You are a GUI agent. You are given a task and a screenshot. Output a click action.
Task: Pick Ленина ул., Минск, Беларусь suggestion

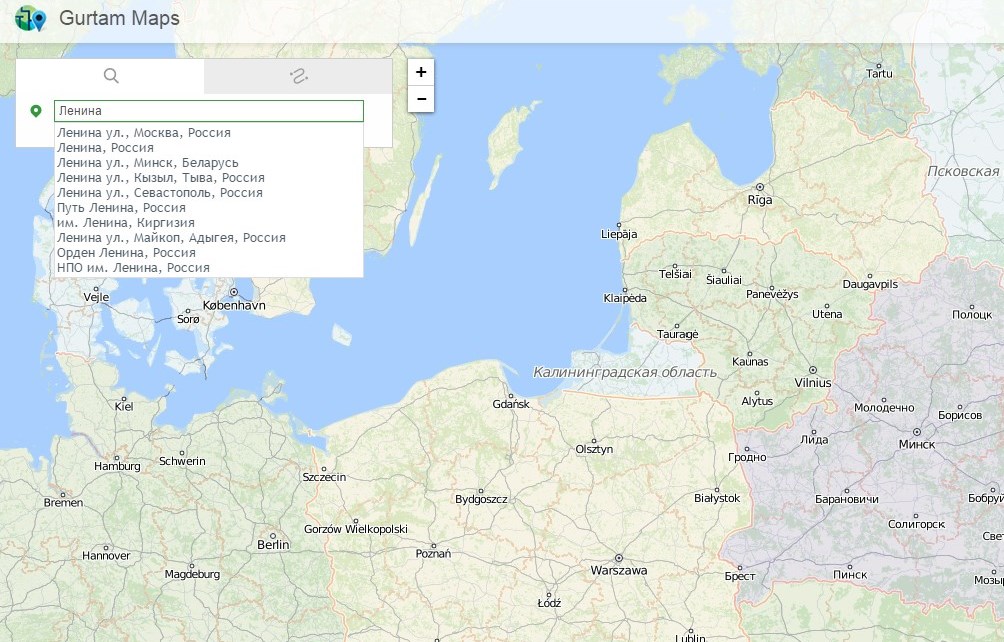[148, 163]
